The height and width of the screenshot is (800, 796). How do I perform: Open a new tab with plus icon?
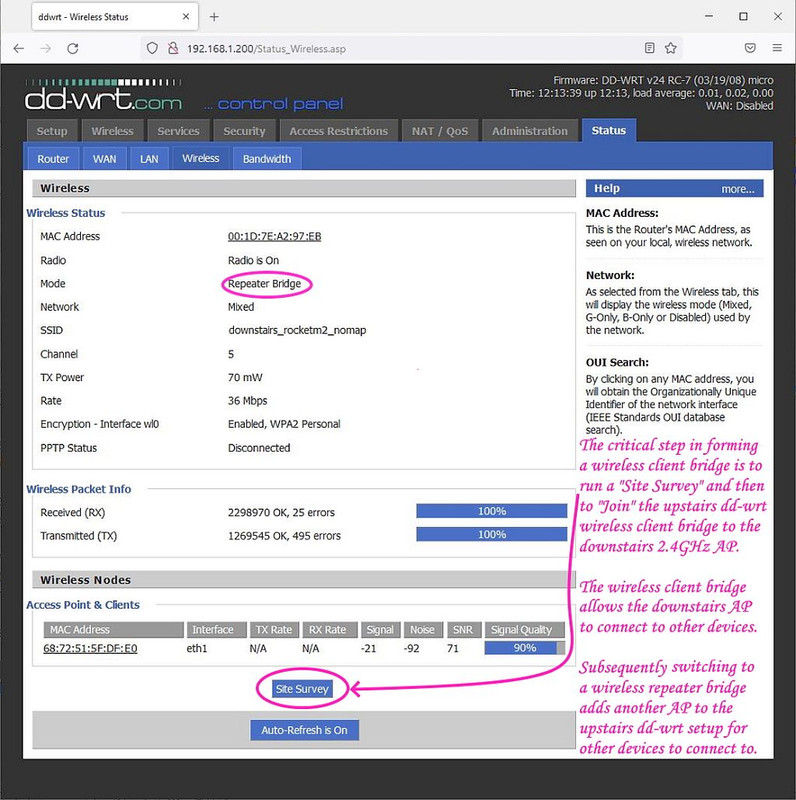[214, 17]
